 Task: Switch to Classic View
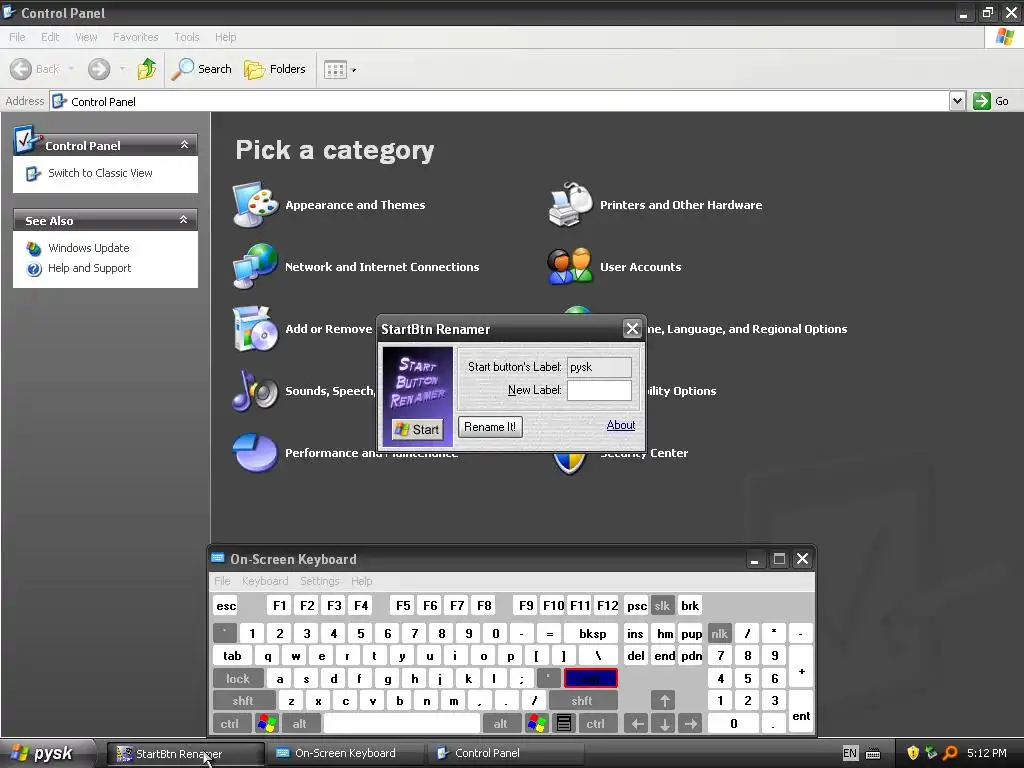[100, 173]
